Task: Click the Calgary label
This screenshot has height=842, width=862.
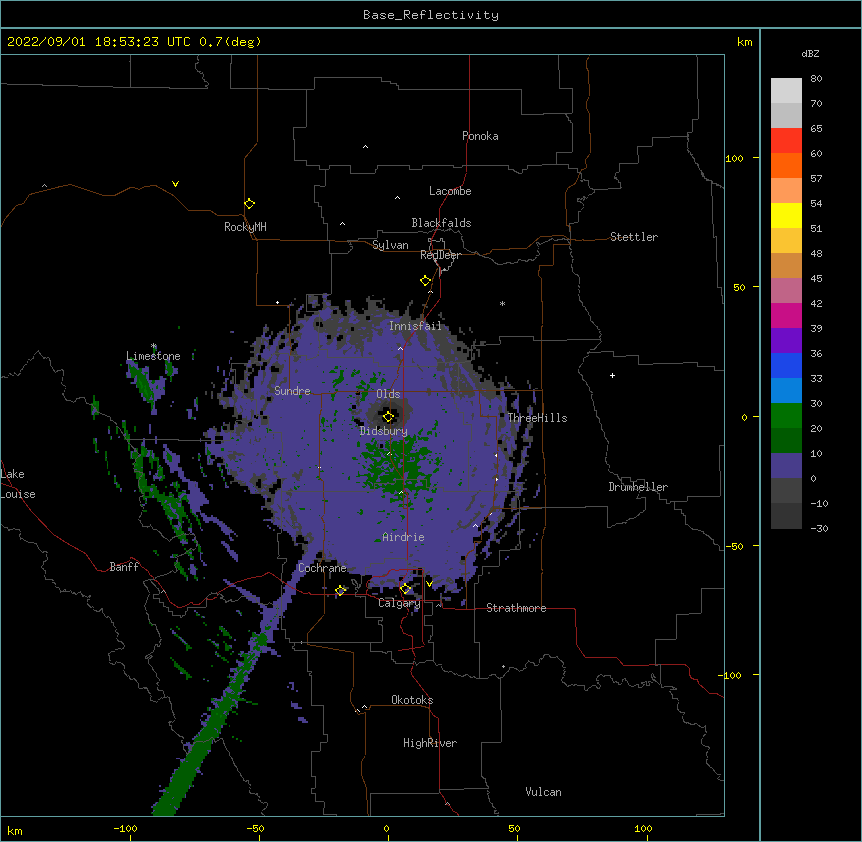Action: [x=399, y=603]
